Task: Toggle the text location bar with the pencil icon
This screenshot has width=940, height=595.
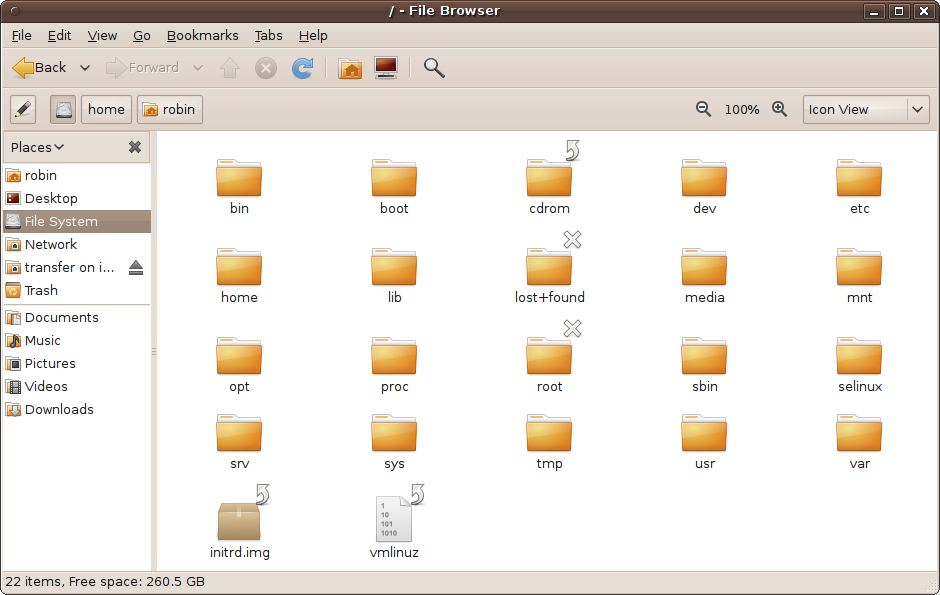Action: (22, 109)
